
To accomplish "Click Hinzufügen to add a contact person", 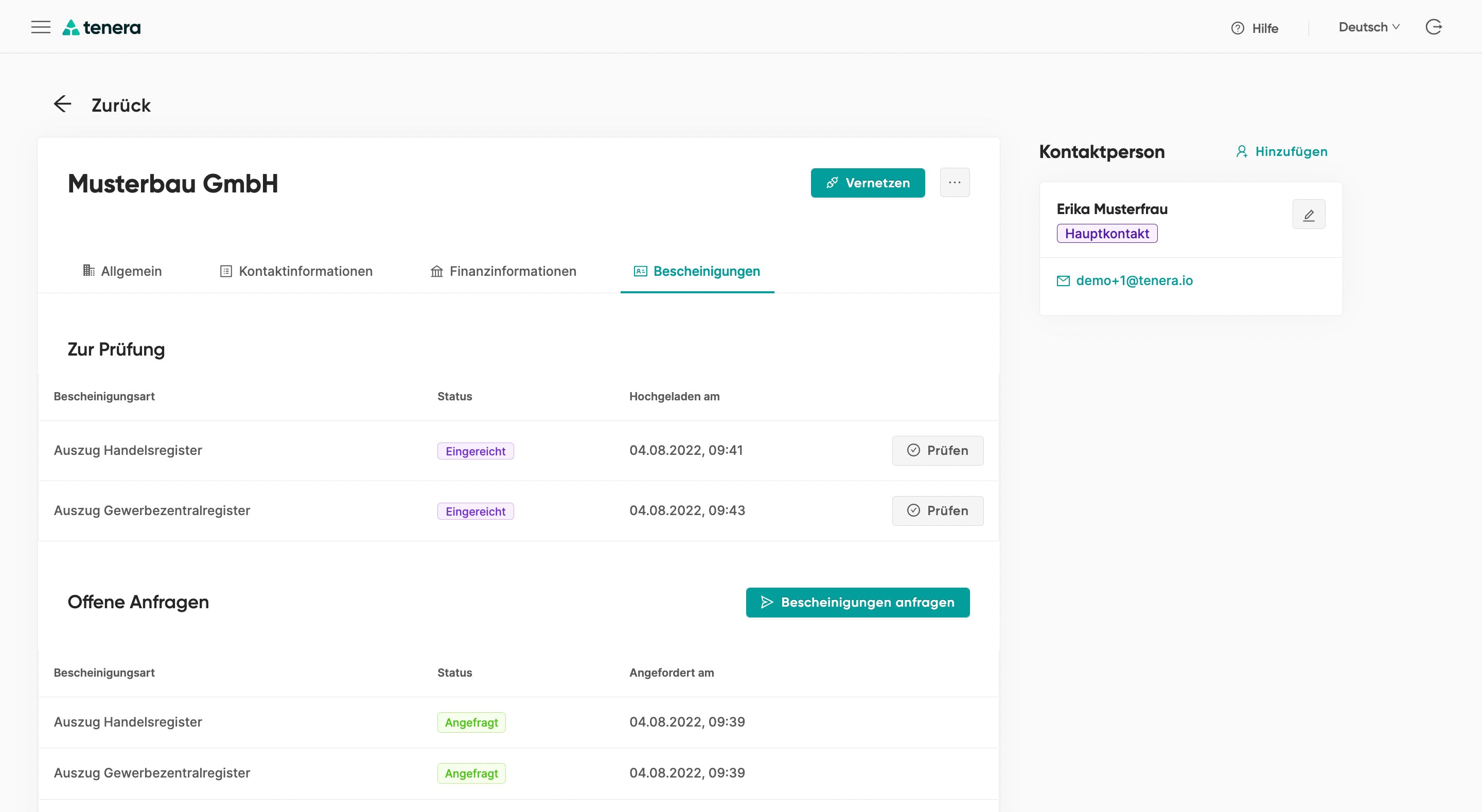I will coord(1282,151).
